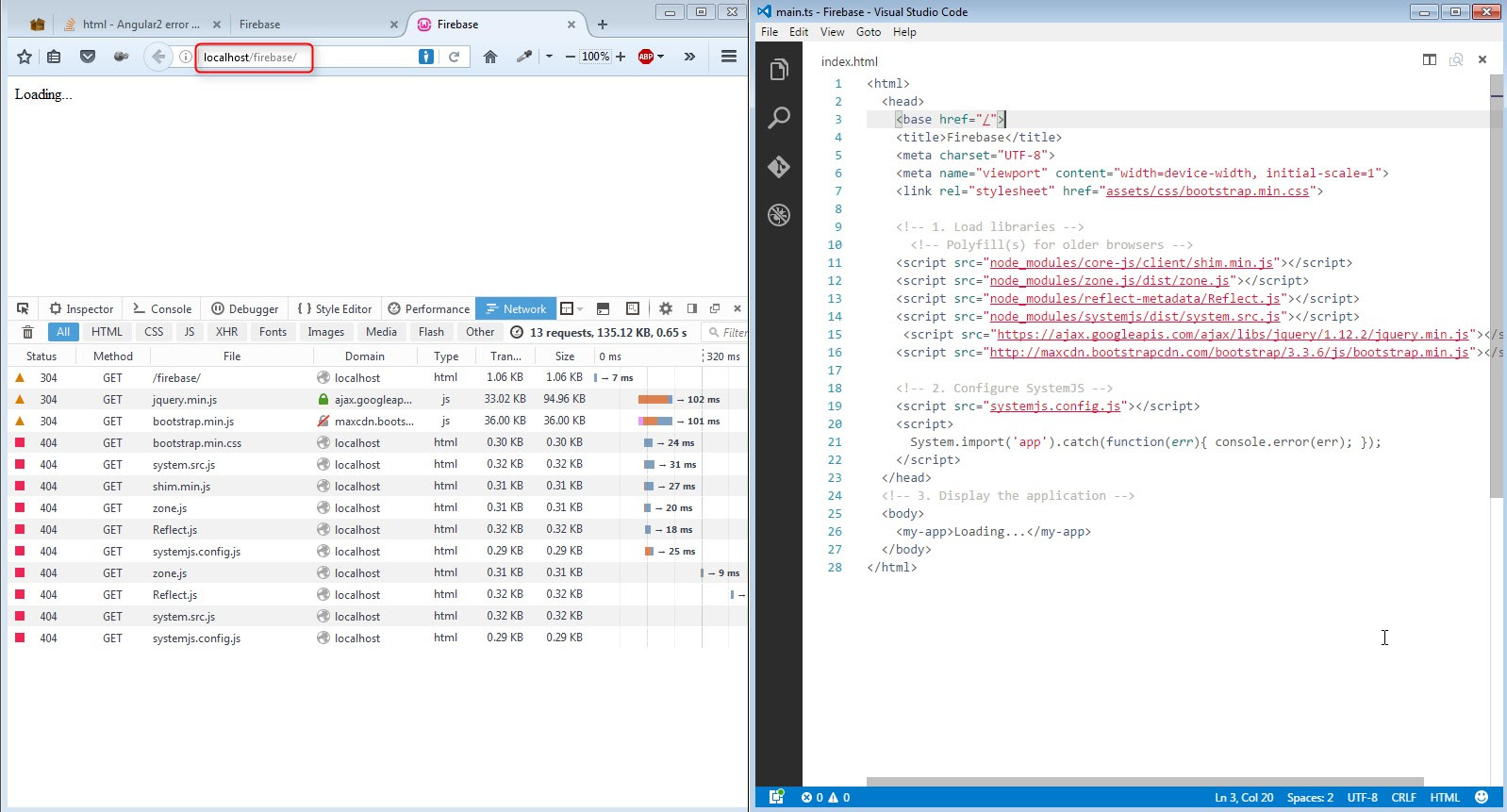Open the toolbar dropdown arrow left of zoom controls
Viewport: 1507px width, 812px height.
pos(549,57)
